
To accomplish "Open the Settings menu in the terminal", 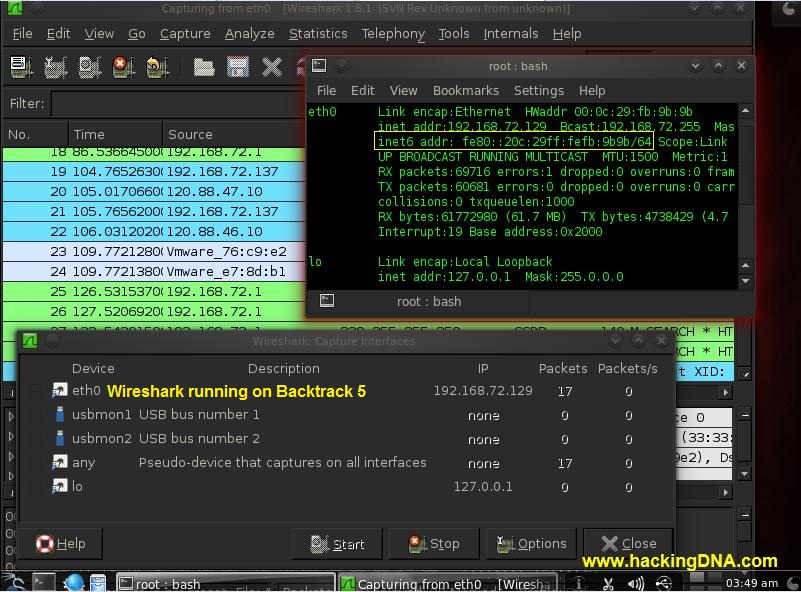I will pos(538,90).
